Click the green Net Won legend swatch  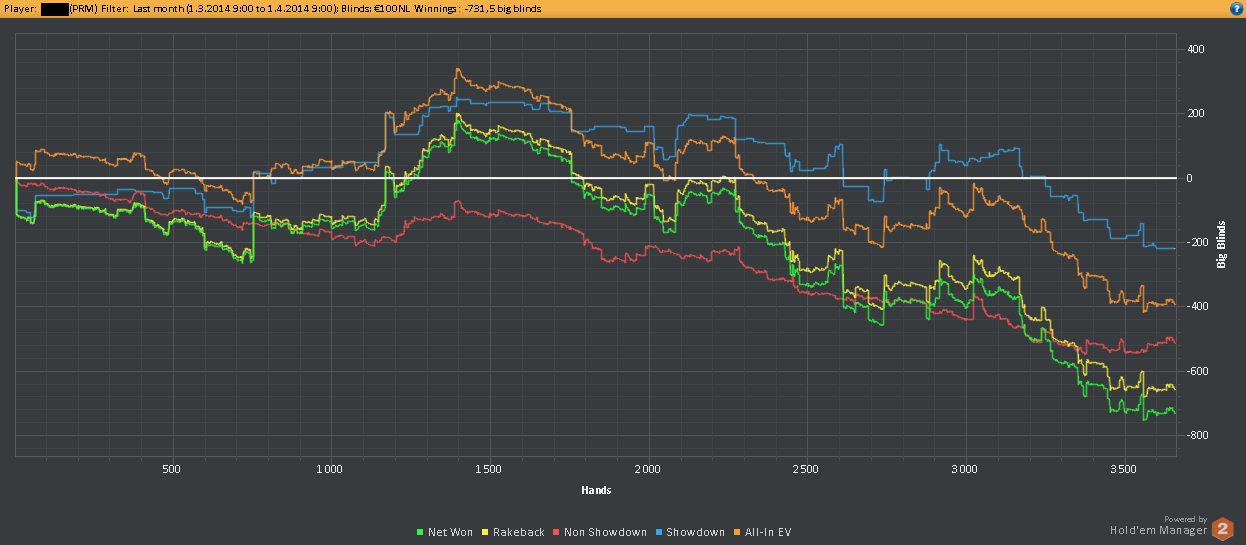coord(420,533)
